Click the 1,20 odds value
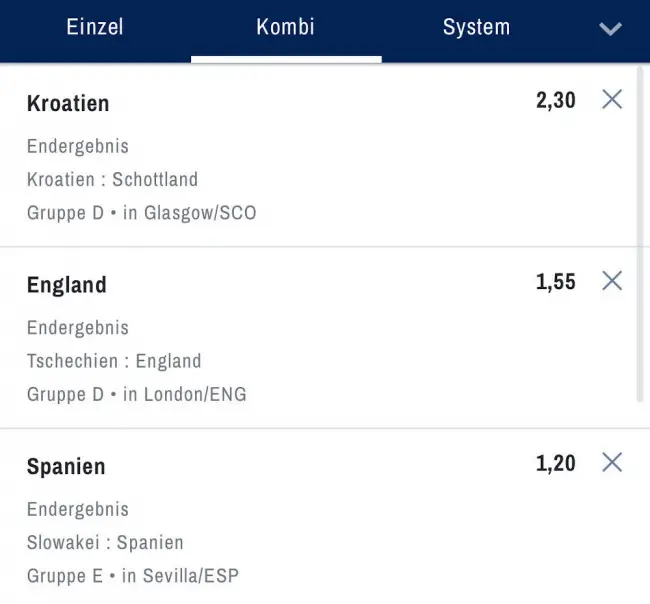Image resolution: width=650 pixels, height=604 pixels. pos(556,463)
